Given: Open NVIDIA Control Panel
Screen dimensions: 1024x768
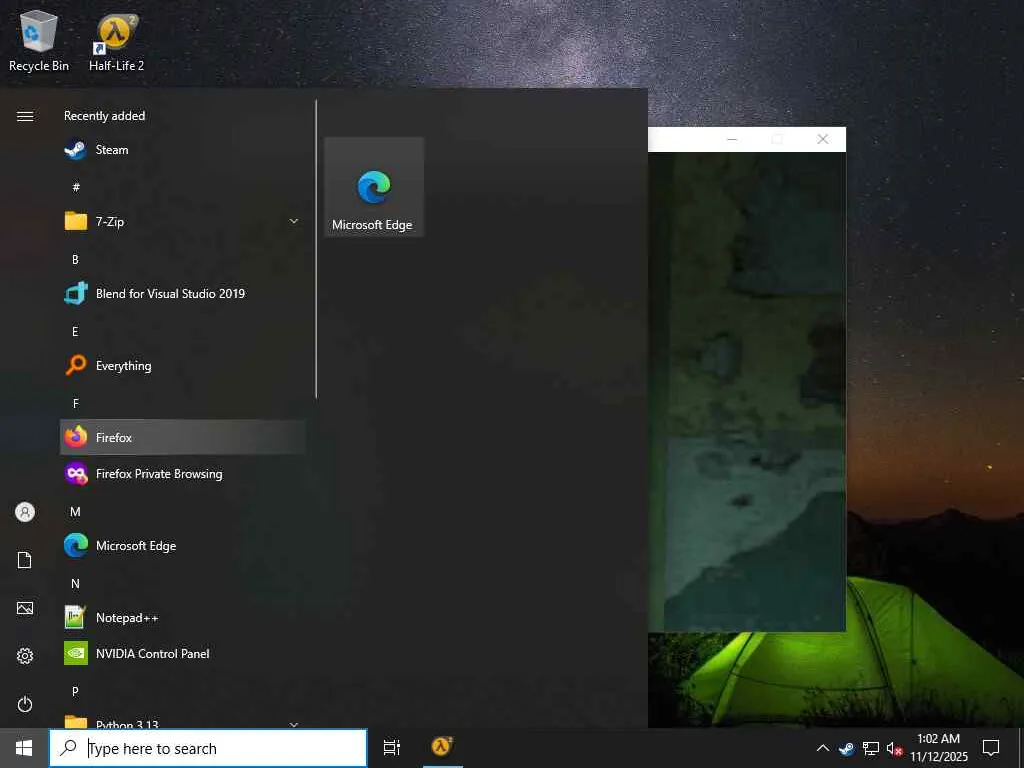Looking at the screenshot, I should click(182, 653).
